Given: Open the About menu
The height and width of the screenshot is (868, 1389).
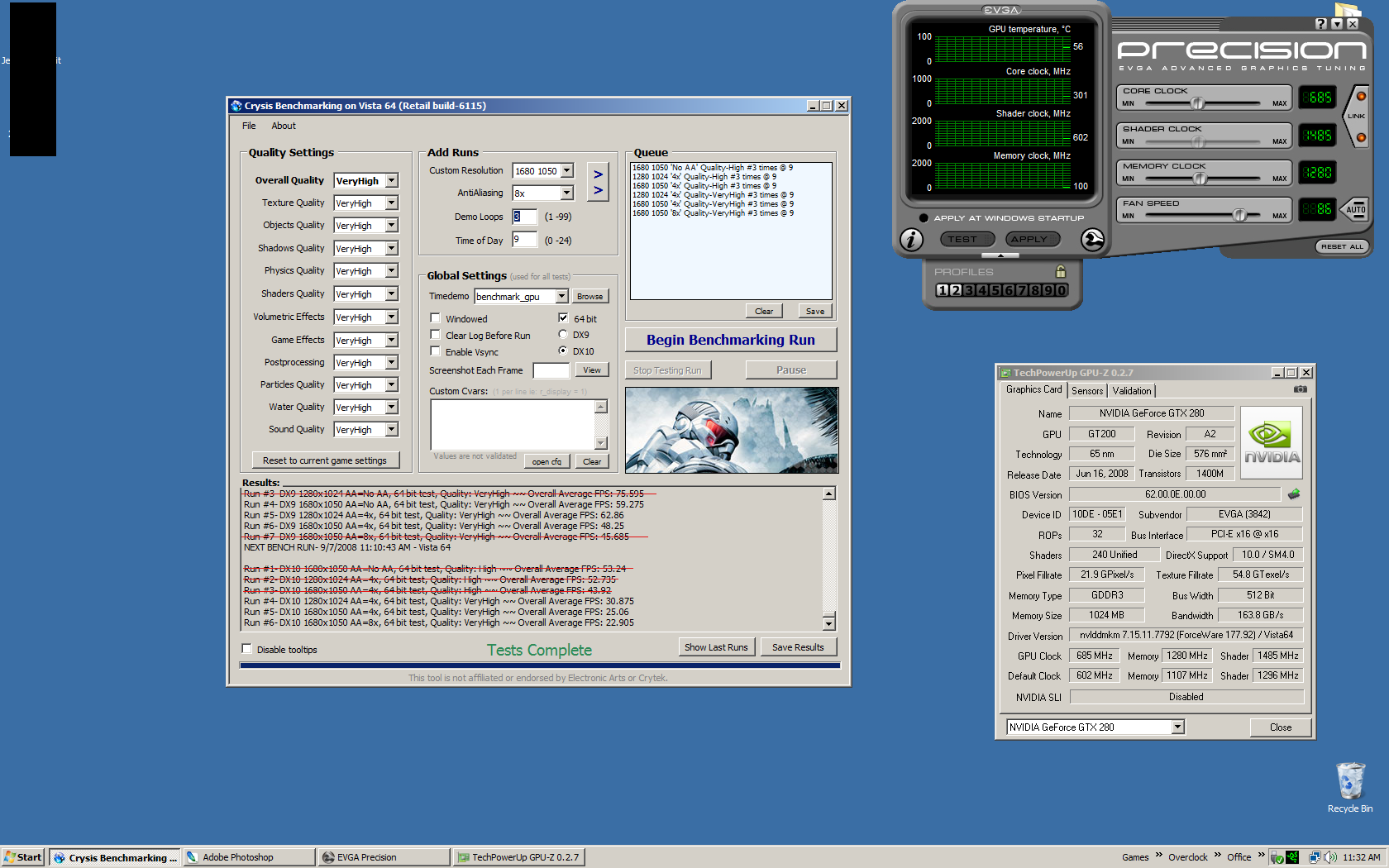Looking at the screenshot, I should pos(284,126).
